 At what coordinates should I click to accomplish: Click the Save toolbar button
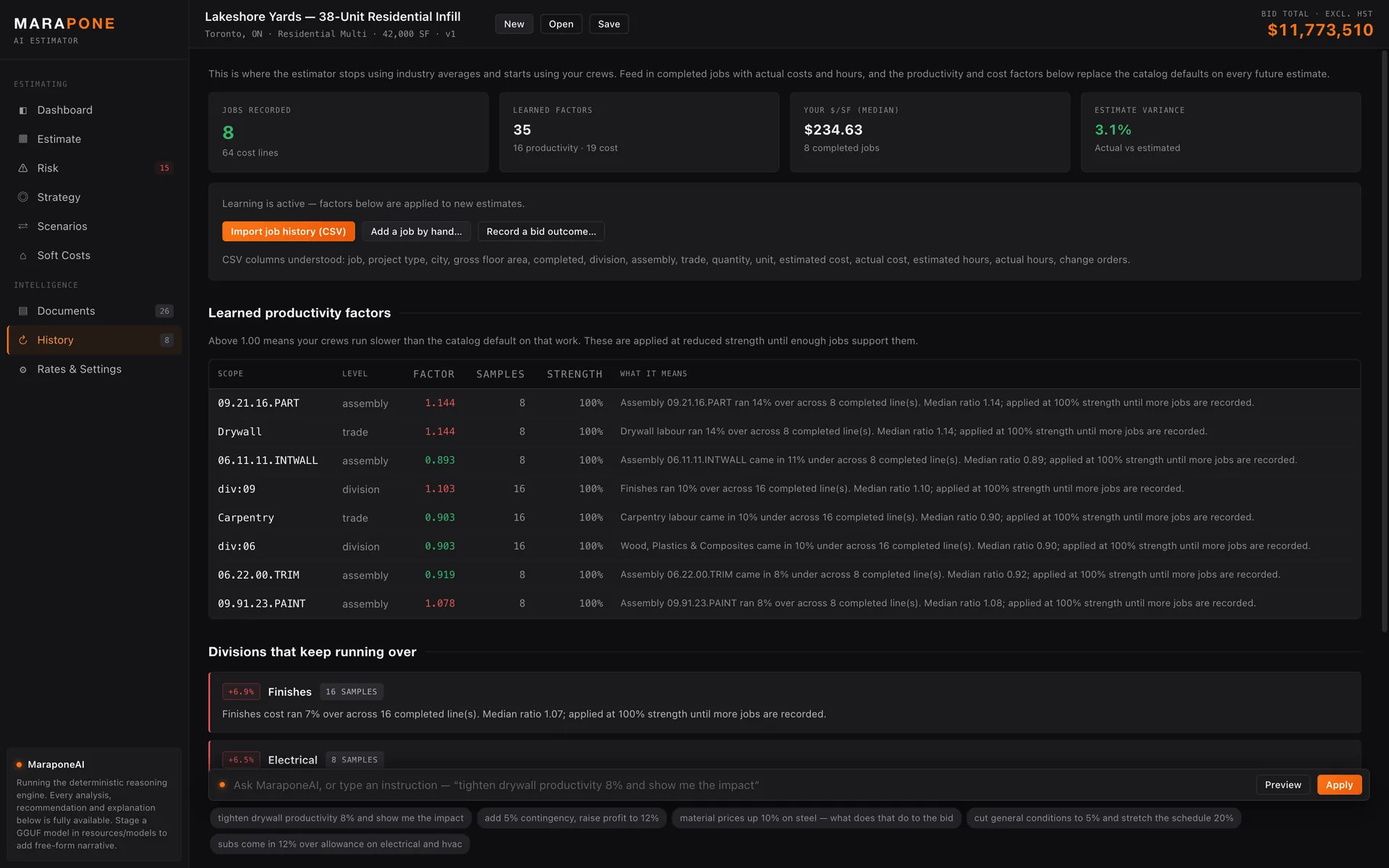click(608, 24)
